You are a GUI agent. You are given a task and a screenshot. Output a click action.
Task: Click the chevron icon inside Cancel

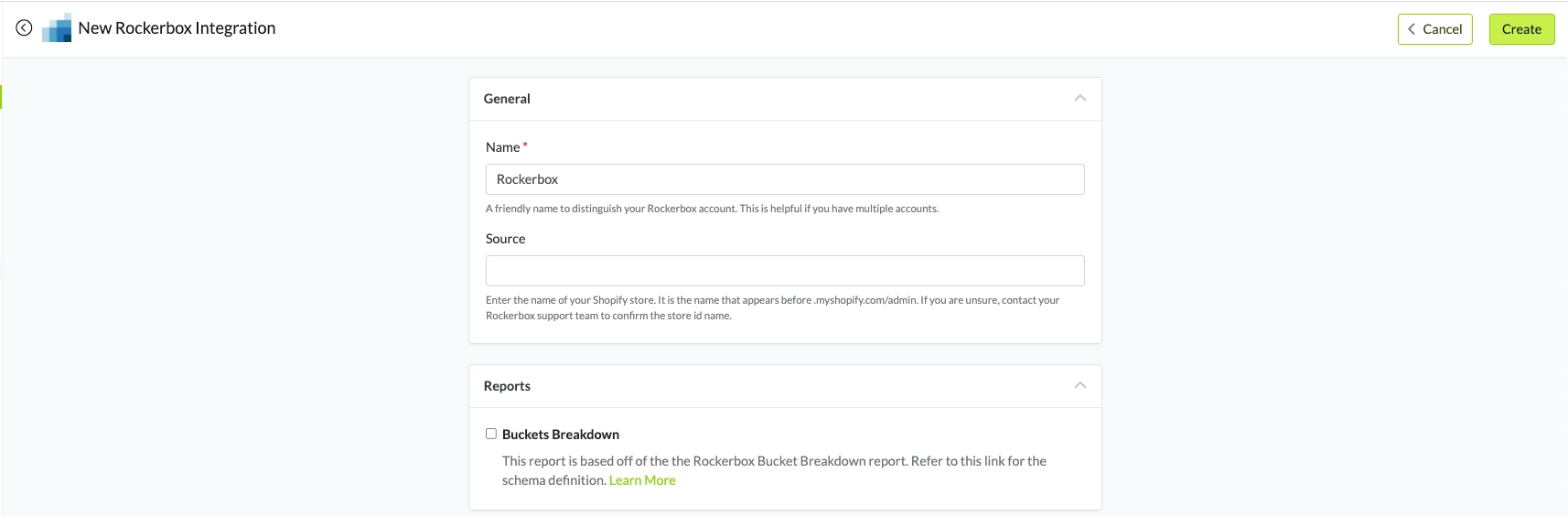(1412, 29)
